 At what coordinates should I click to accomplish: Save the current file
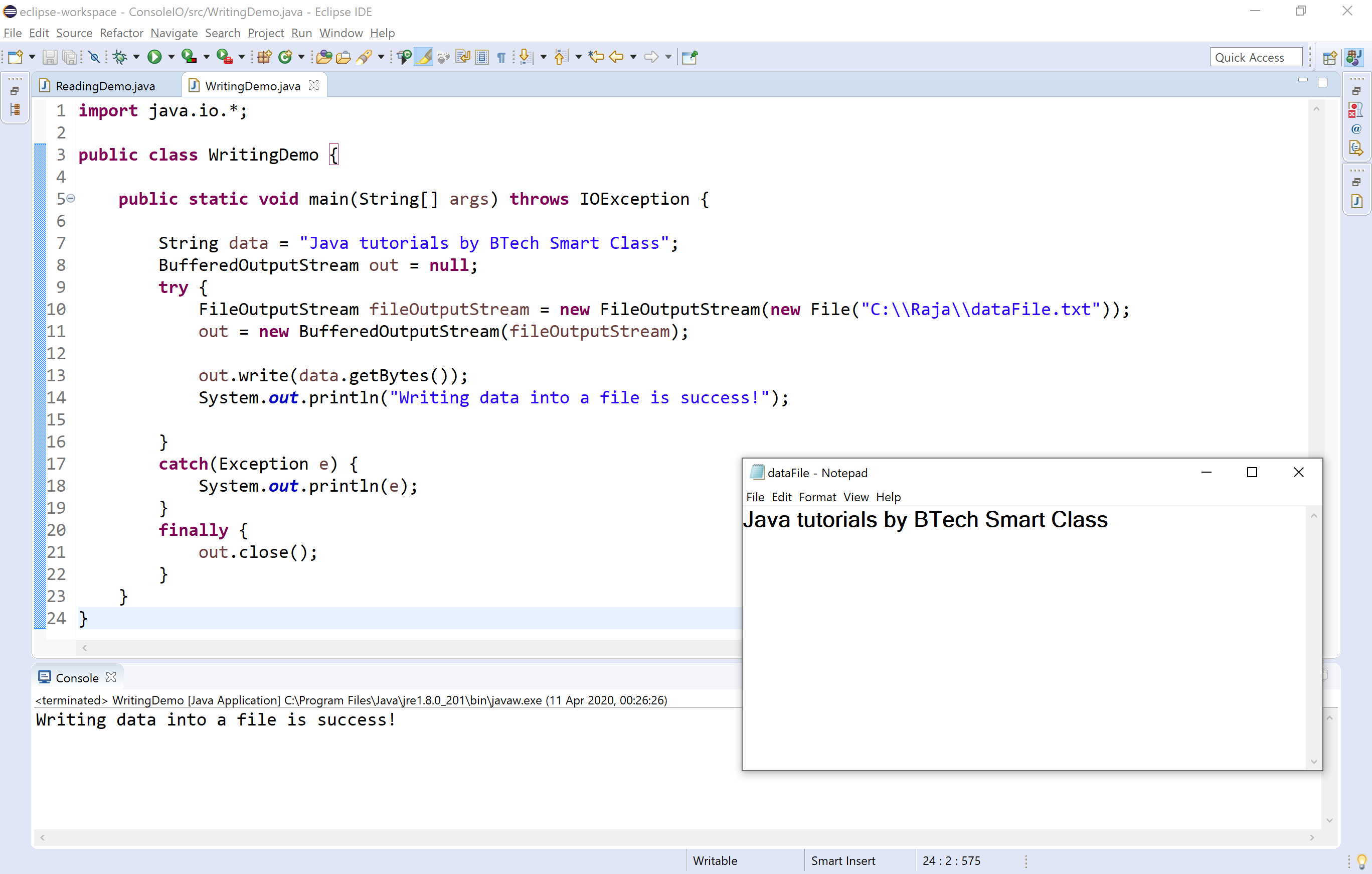(x=50, y=56)
